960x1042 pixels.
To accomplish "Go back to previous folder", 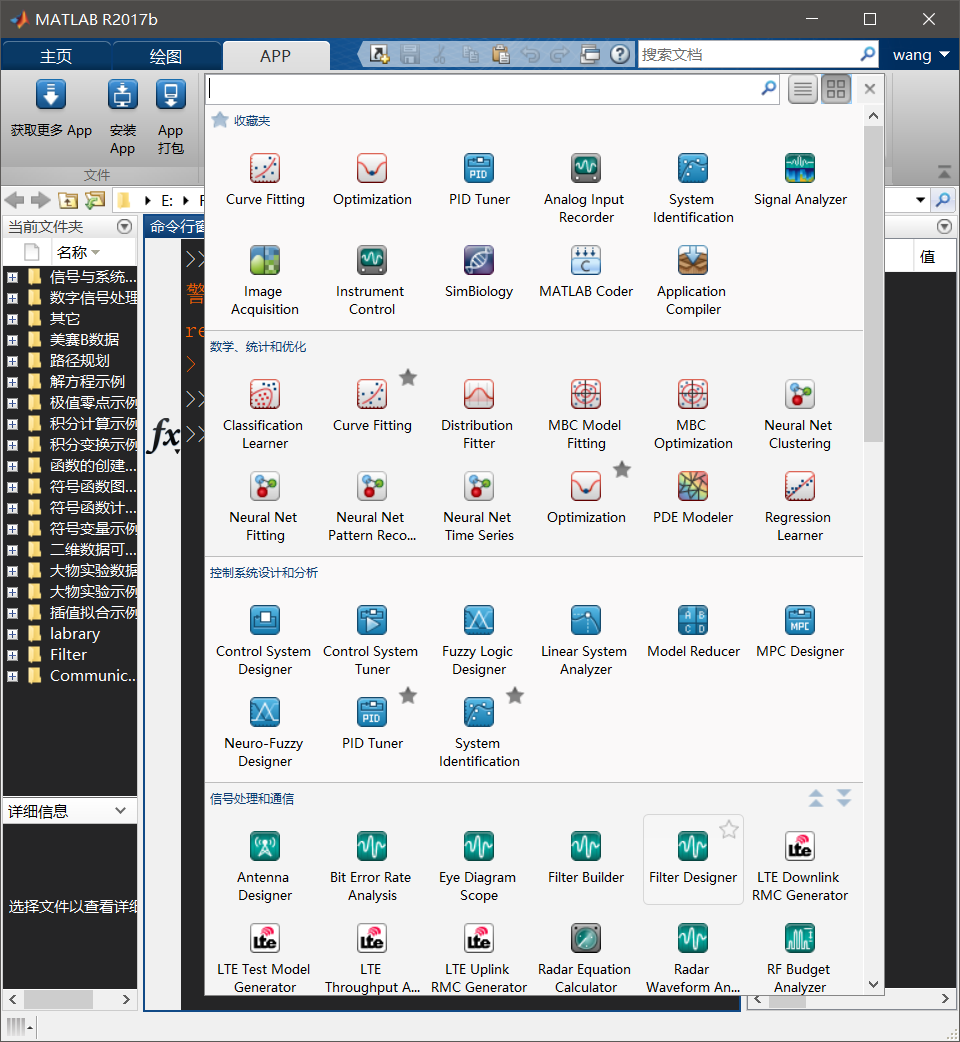I will [x=15, y=199].
